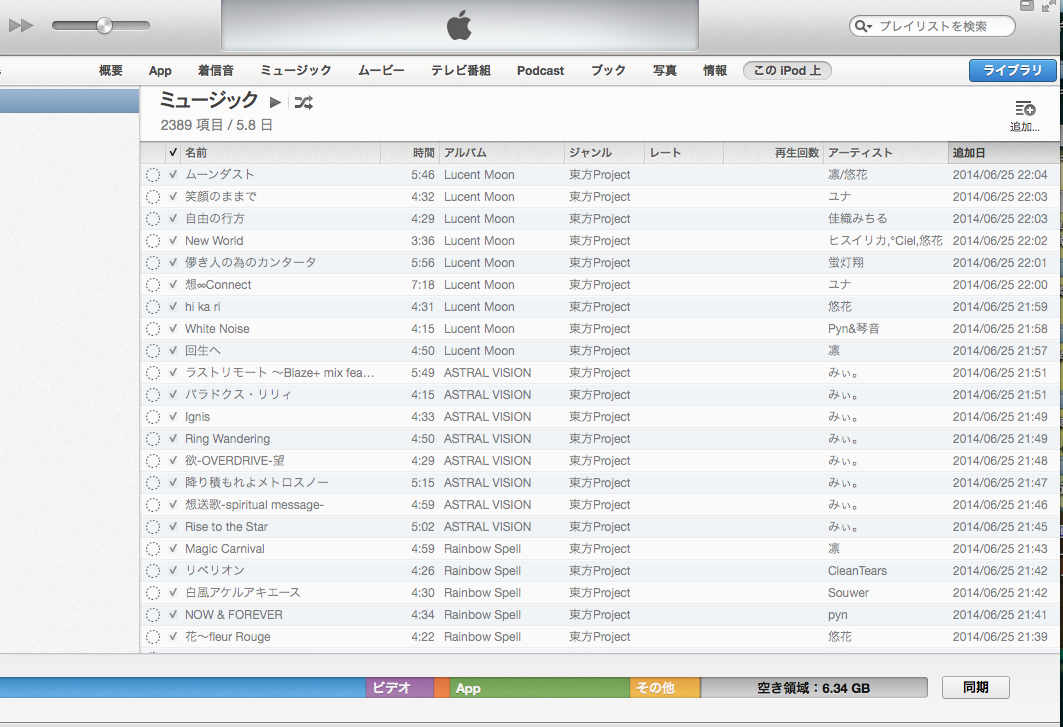Screen dimensions: 1063x727
Task: Sort by アルバム column header
Action: click(x=502, y=153)
